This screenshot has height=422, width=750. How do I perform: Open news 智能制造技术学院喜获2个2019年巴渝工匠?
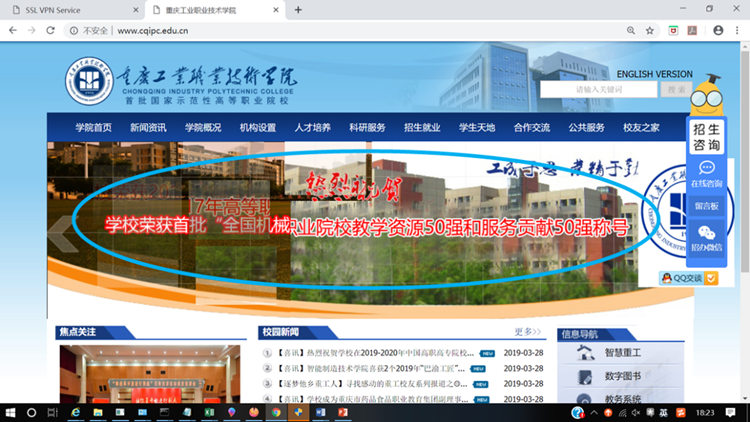pyautogui.click(x=371, y=368)
